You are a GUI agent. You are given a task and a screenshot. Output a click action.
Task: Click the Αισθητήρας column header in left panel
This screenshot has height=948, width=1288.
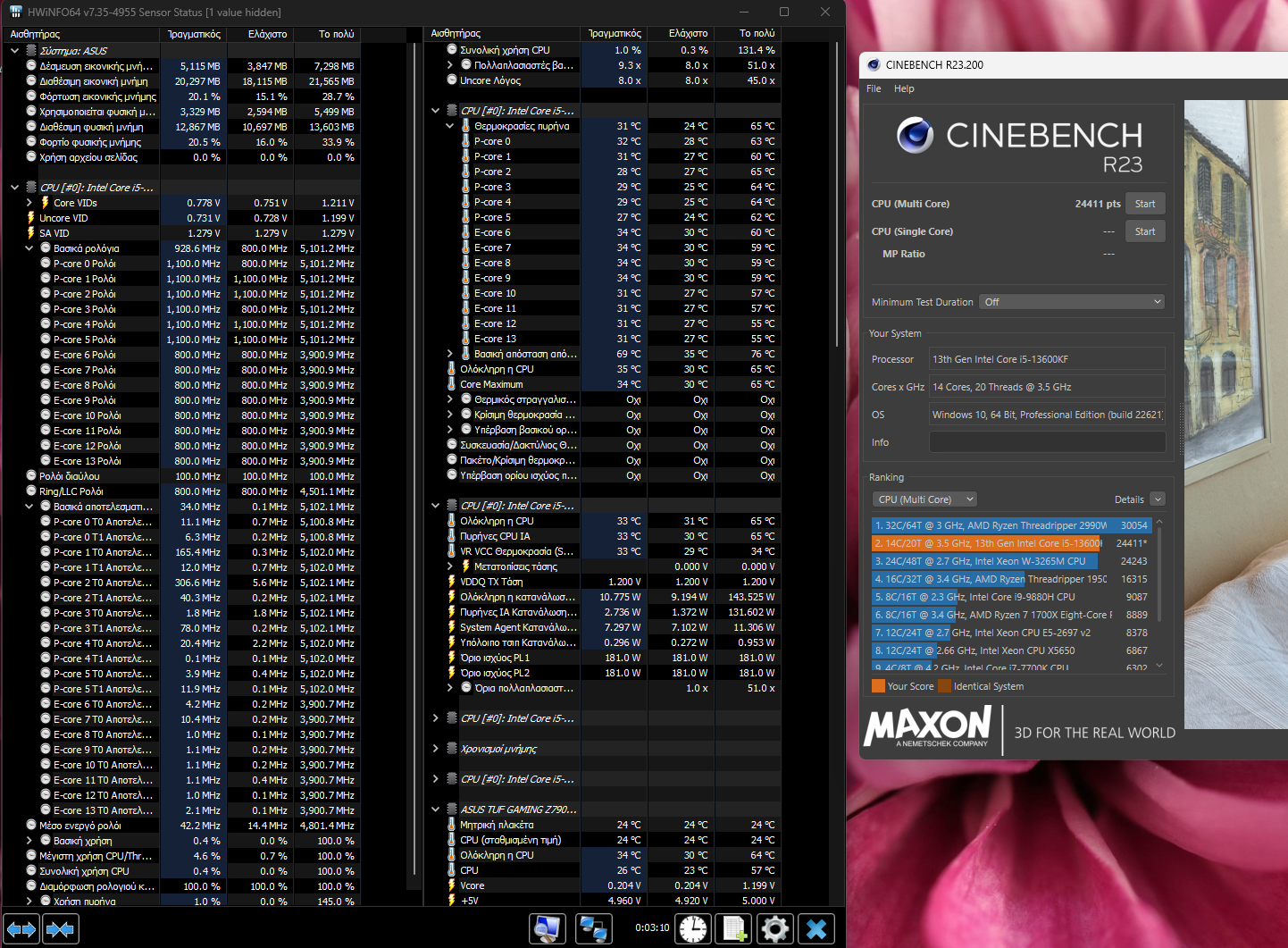81,34
